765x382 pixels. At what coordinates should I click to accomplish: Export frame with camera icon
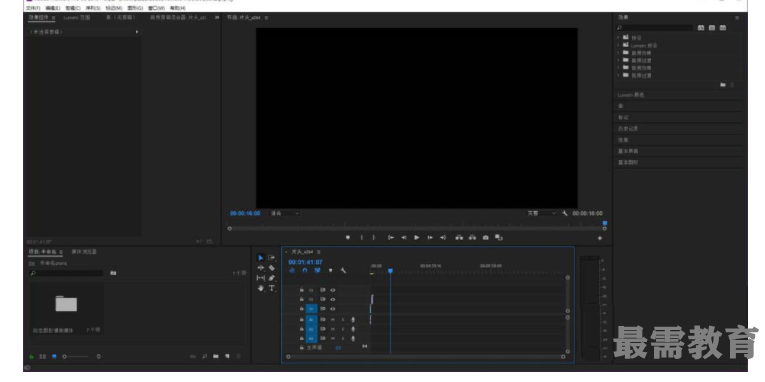(x=485, y=238)
